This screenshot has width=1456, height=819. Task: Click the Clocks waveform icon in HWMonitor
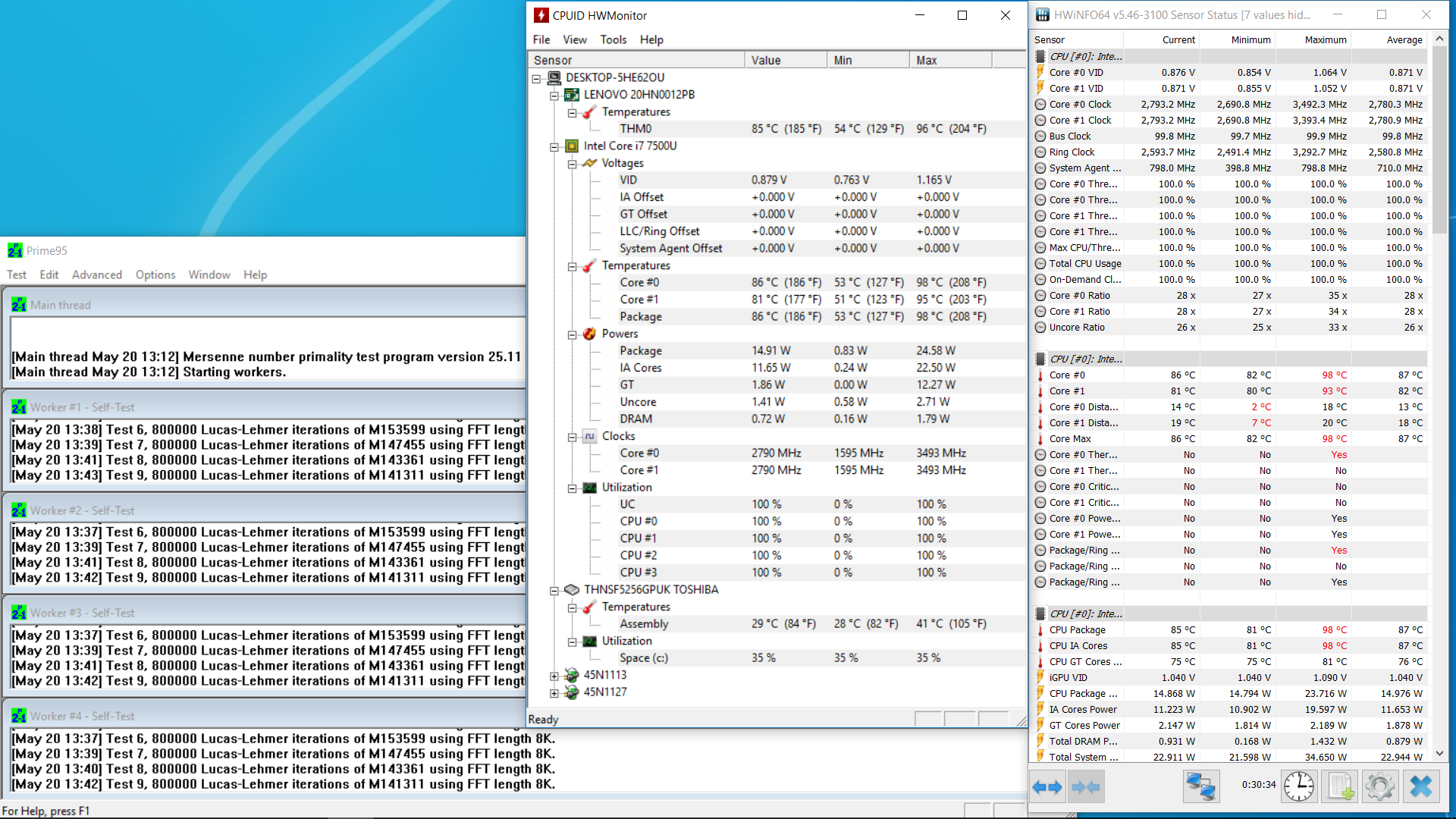tap(589, 436)
